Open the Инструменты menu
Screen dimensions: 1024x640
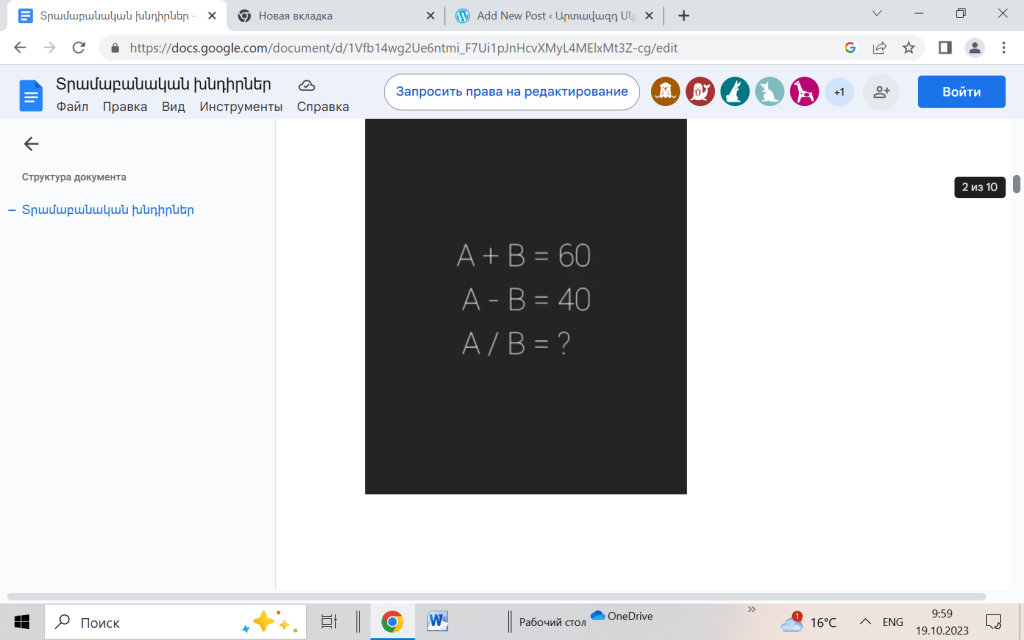(241, 107)
